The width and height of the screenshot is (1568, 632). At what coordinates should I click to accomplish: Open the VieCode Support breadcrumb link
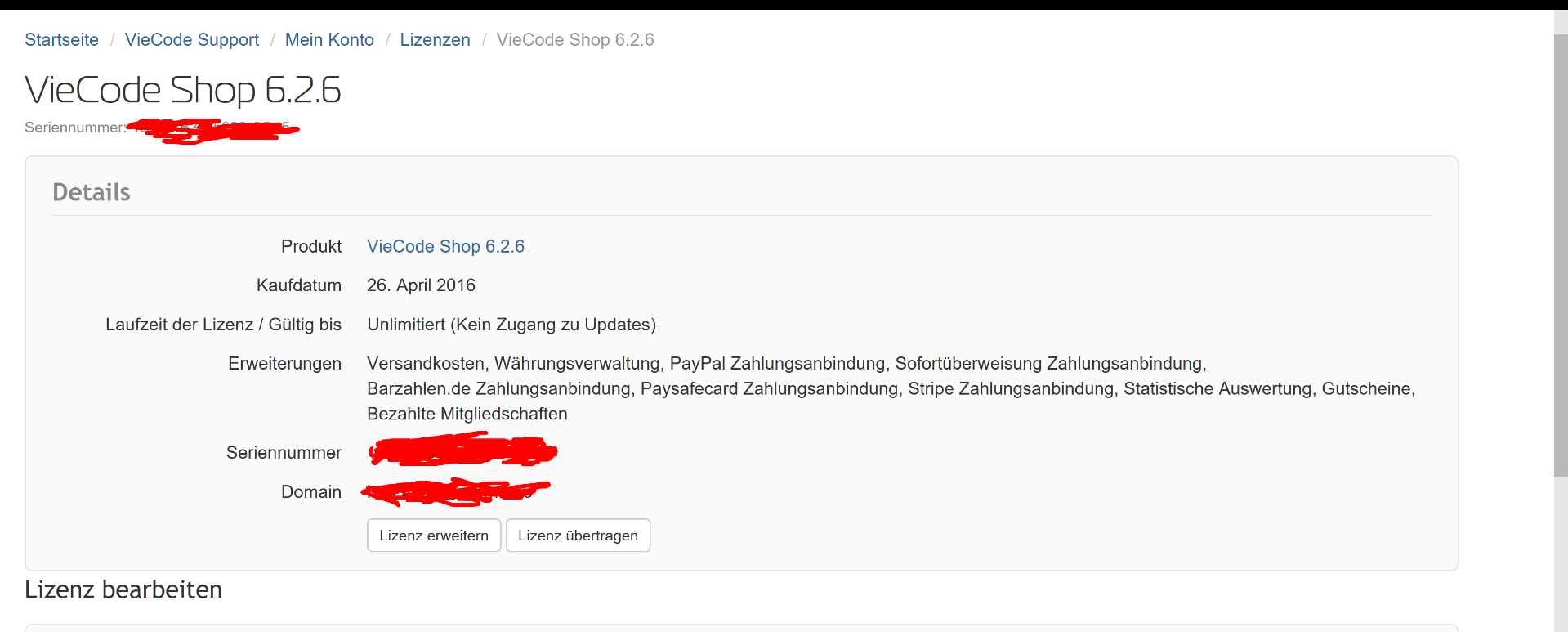192,40
